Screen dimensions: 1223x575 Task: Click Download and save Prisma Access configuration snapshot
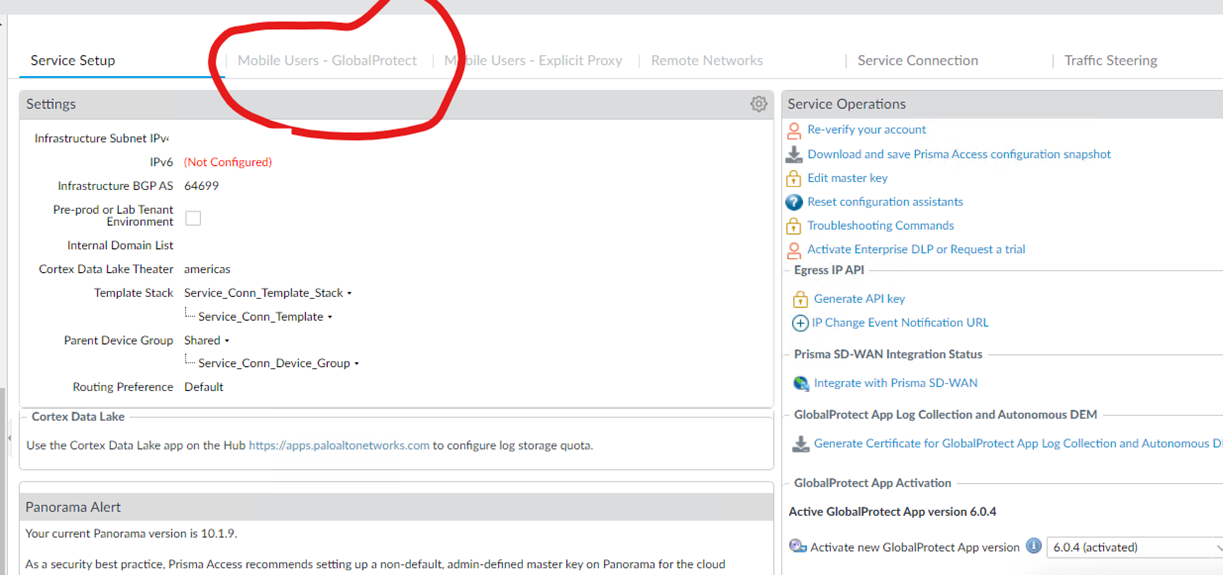pos(959,154)
